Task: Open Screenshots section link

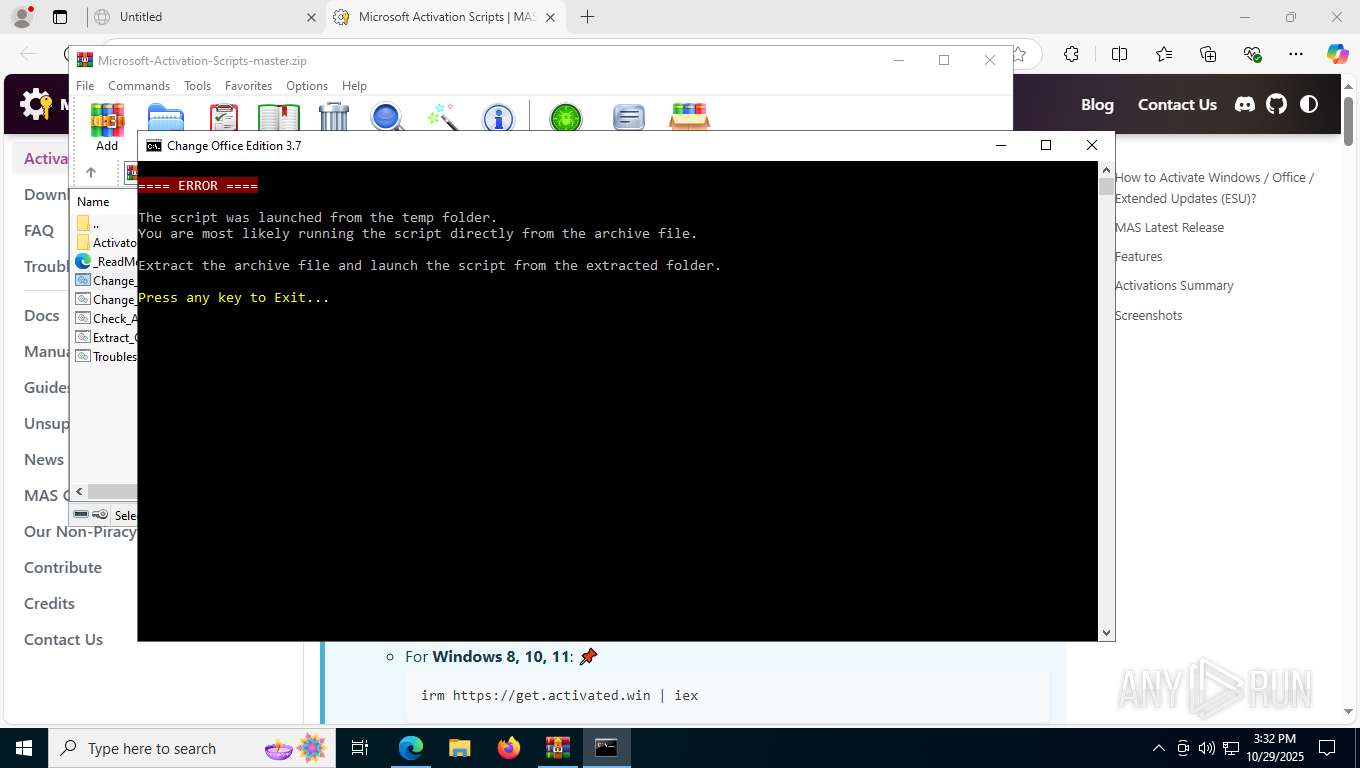Action: (1148, 315)
